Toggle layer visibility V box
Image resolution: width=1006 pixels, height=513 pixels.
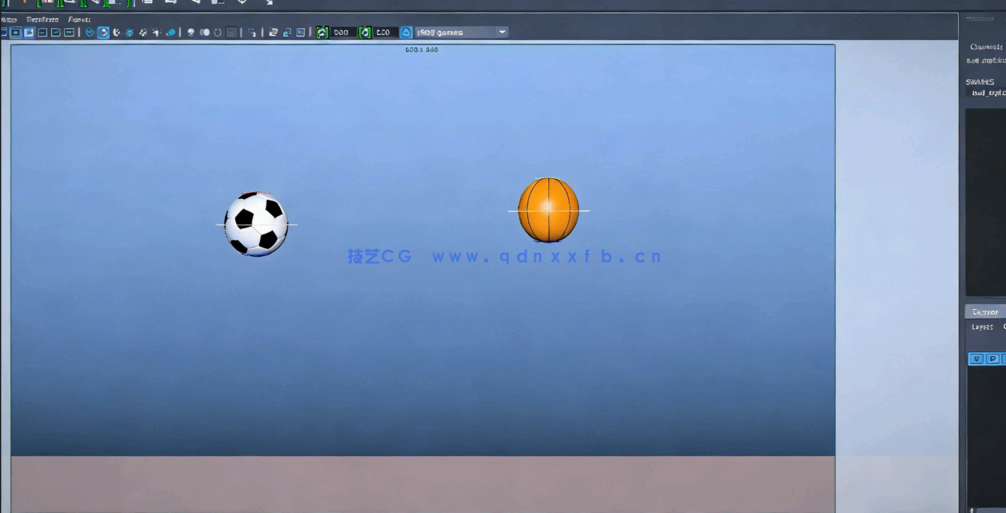976,359
